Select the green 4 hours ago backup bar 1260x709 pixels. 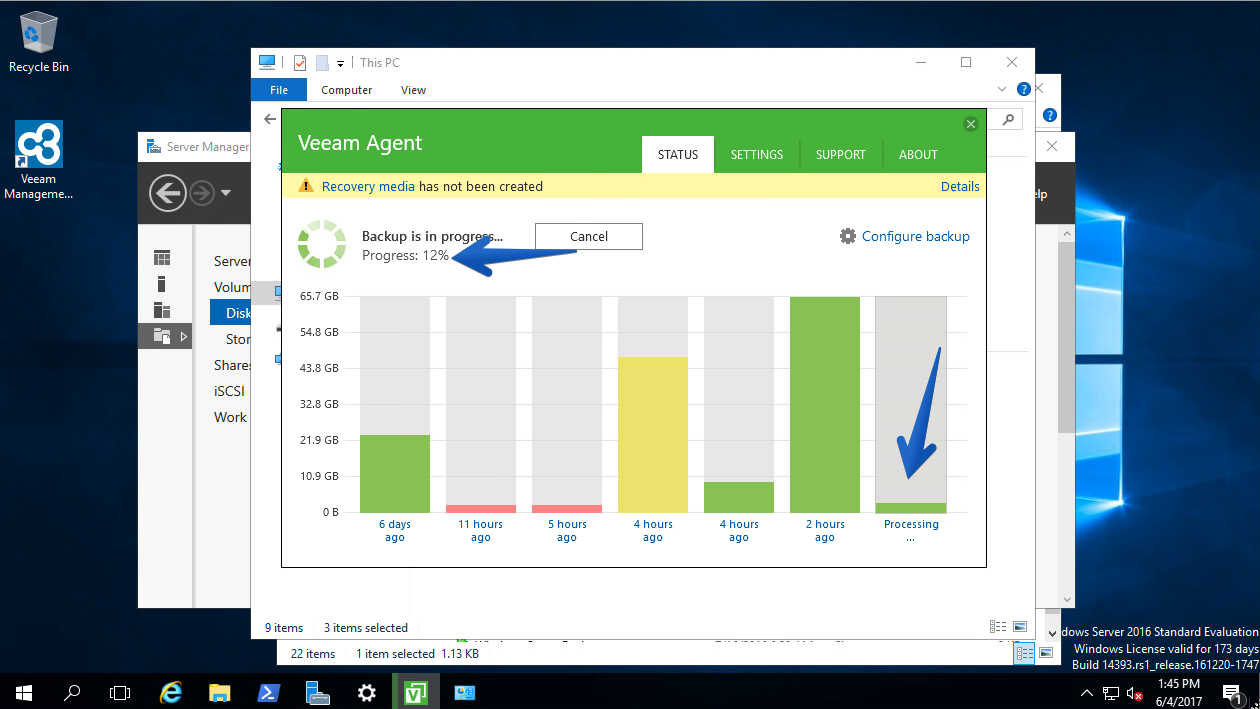click(739, 497)
